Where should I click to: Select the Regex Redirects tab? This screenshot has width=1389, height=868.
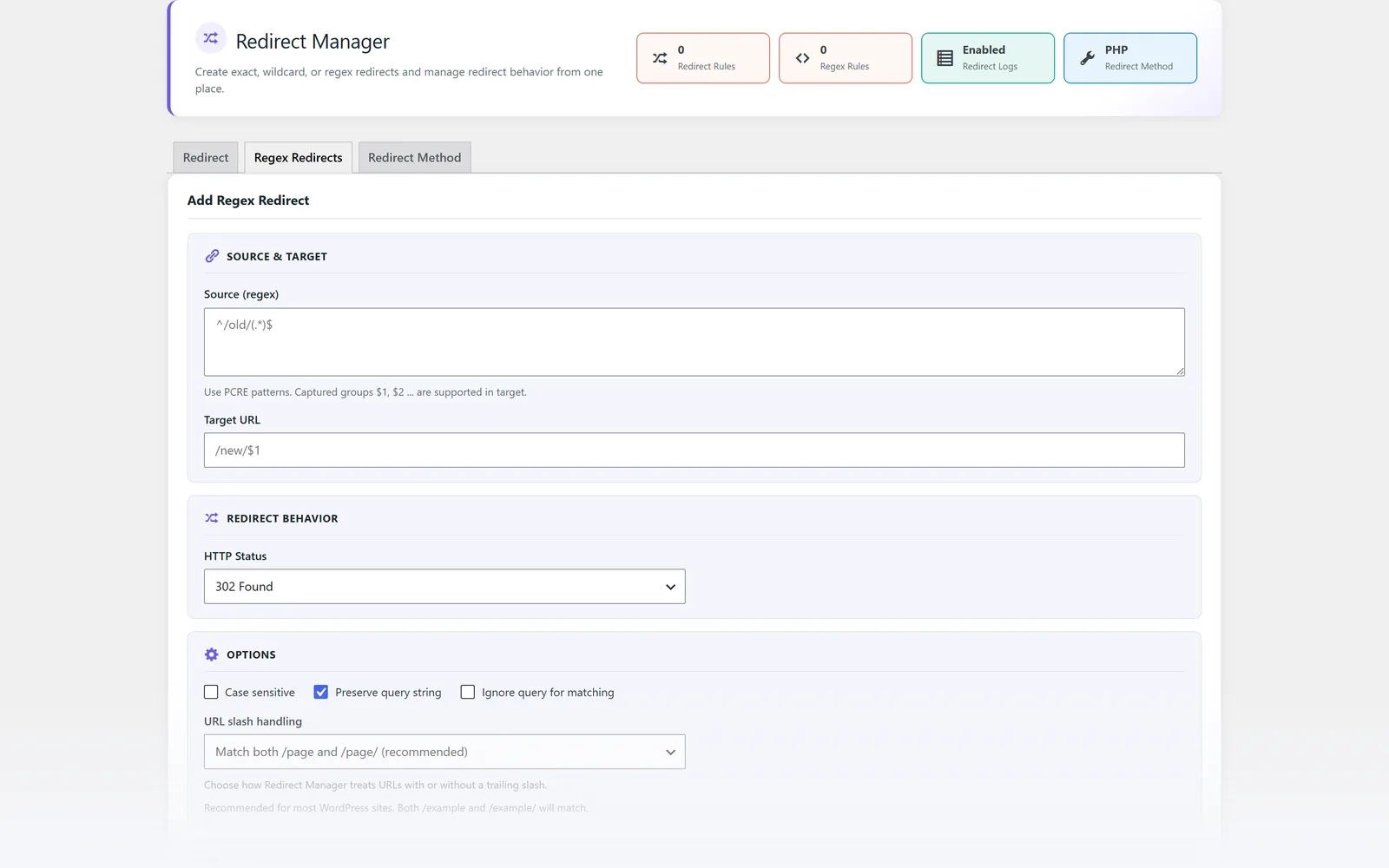pyautogui.click(x=298, y=157)
